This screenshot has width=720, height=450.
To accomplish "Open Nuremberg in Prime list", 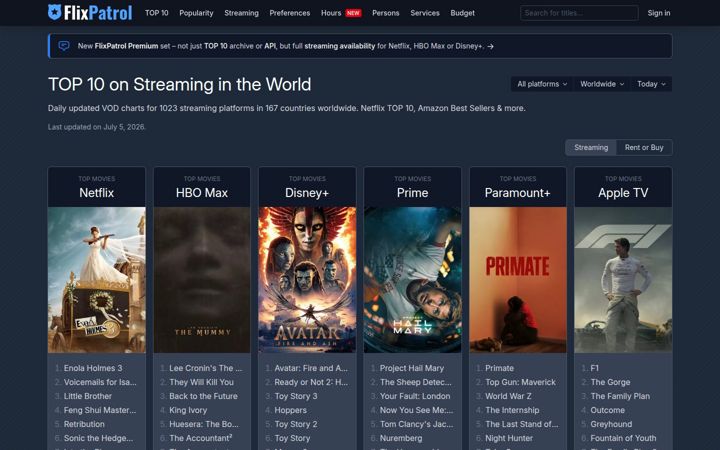I will point(401,438).
